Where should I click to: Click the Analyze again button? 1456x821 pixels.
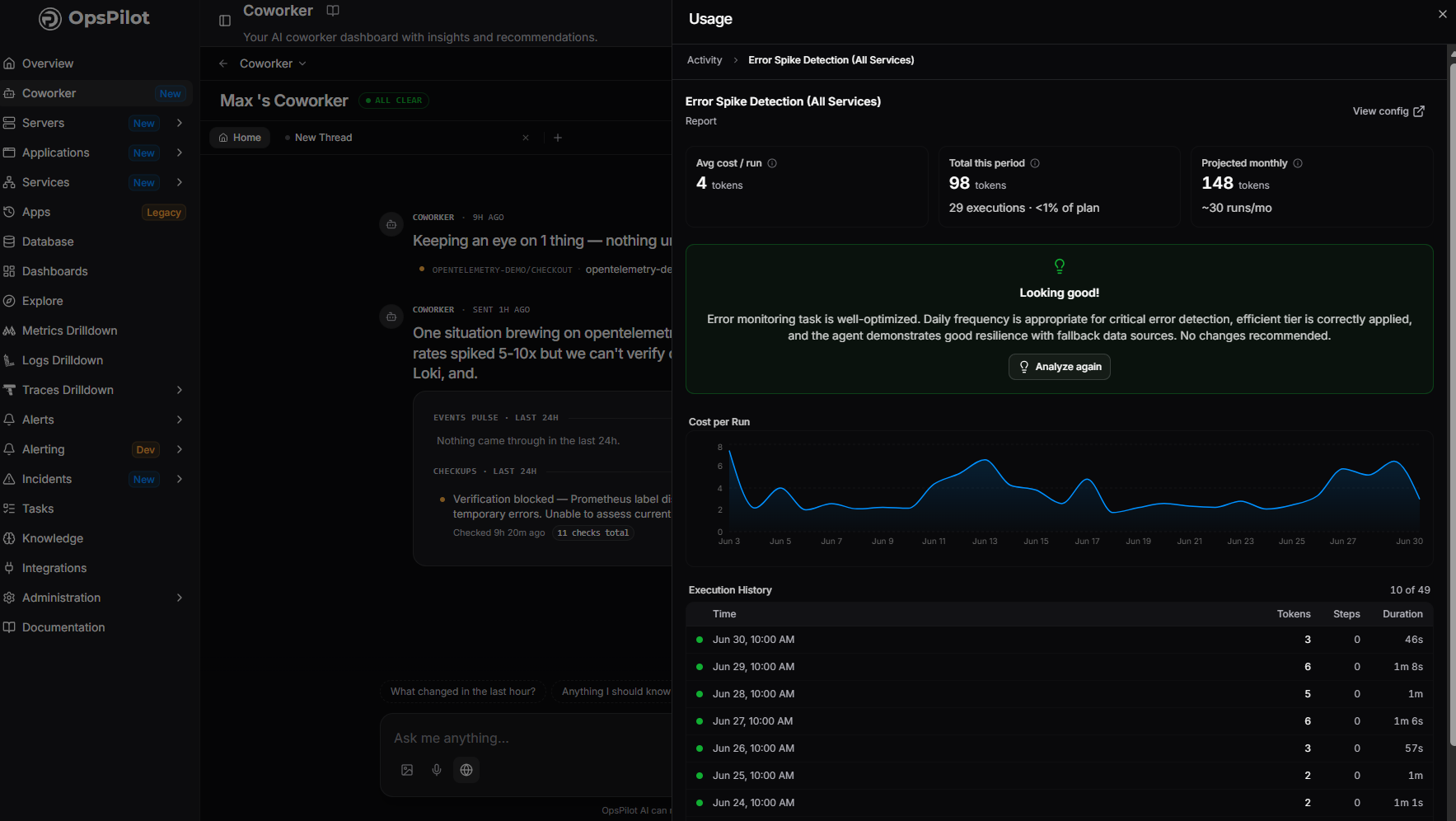coord(1060,367)
